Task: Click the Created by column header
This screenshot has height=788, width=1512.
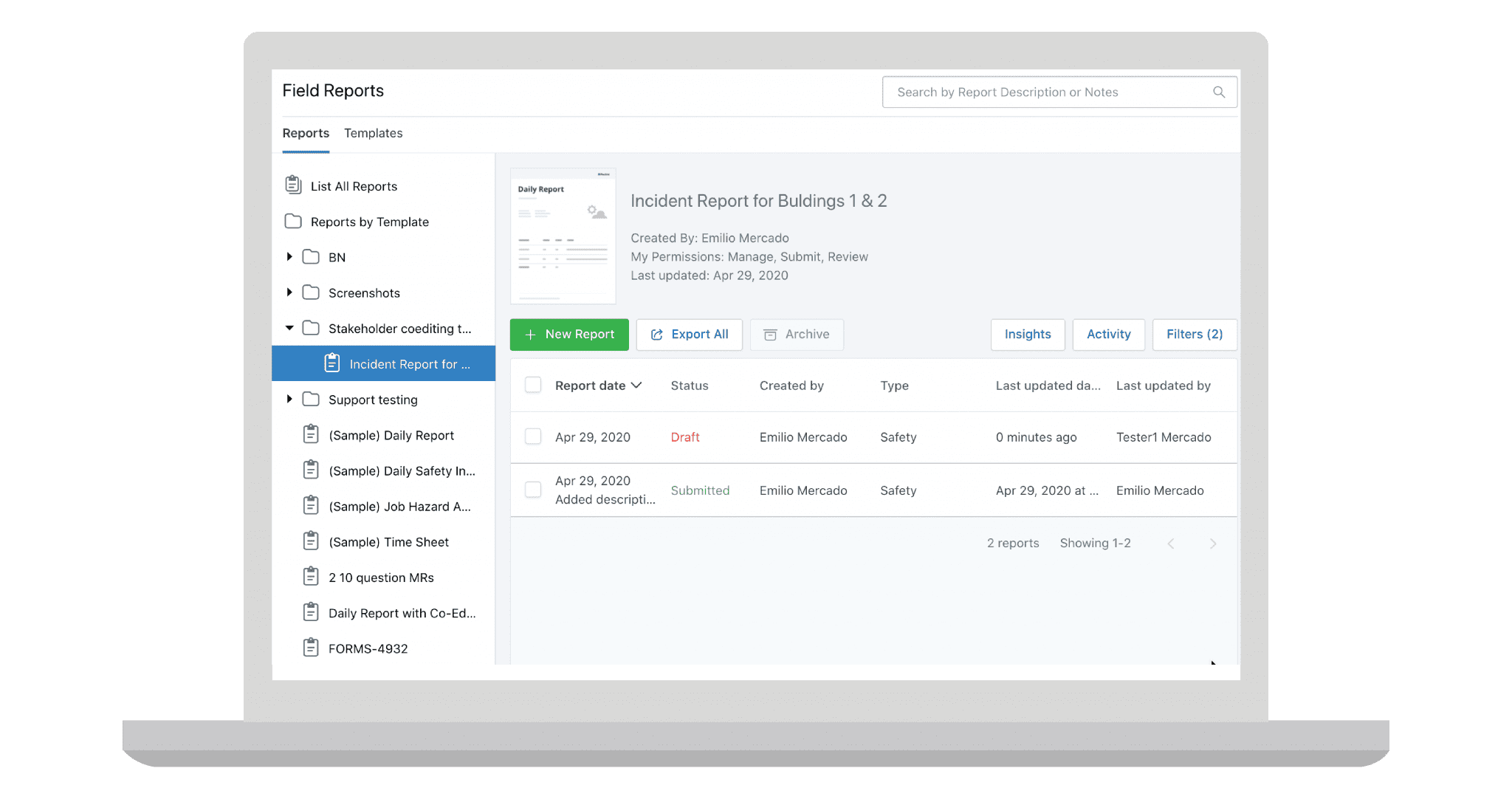Action: tap(791, 386)
